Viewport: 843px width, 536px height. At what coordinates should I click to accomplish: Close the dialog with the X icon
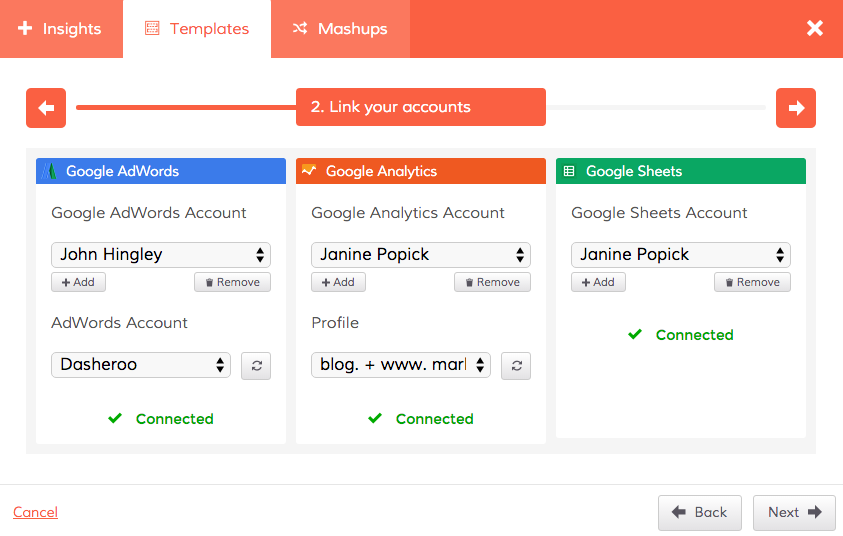815,28
